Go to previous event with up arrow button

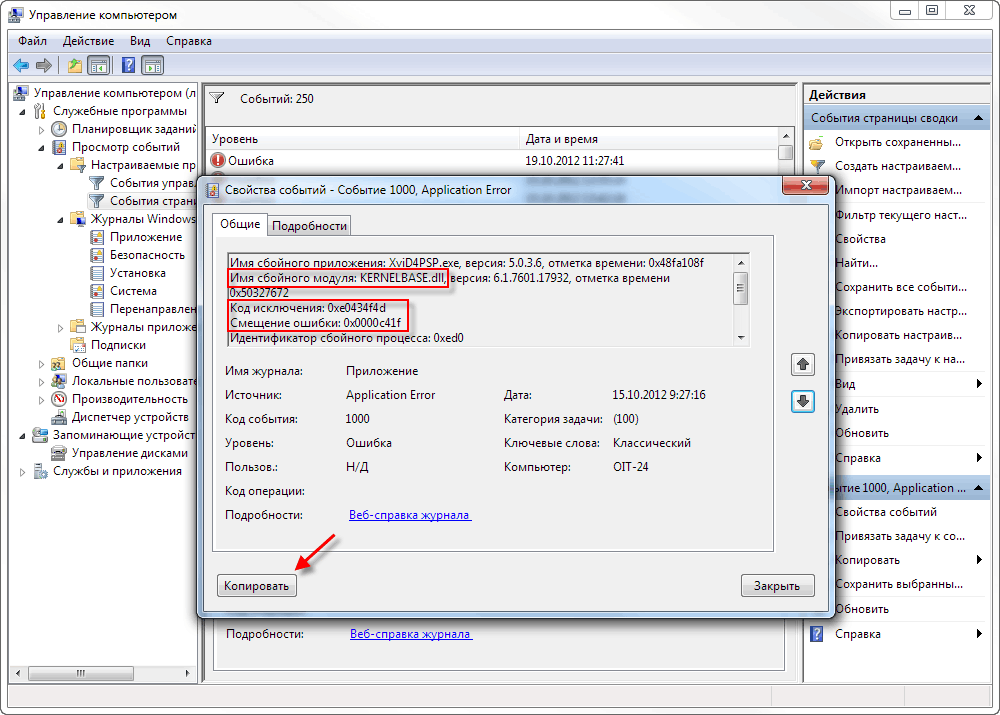click(802, 365)
